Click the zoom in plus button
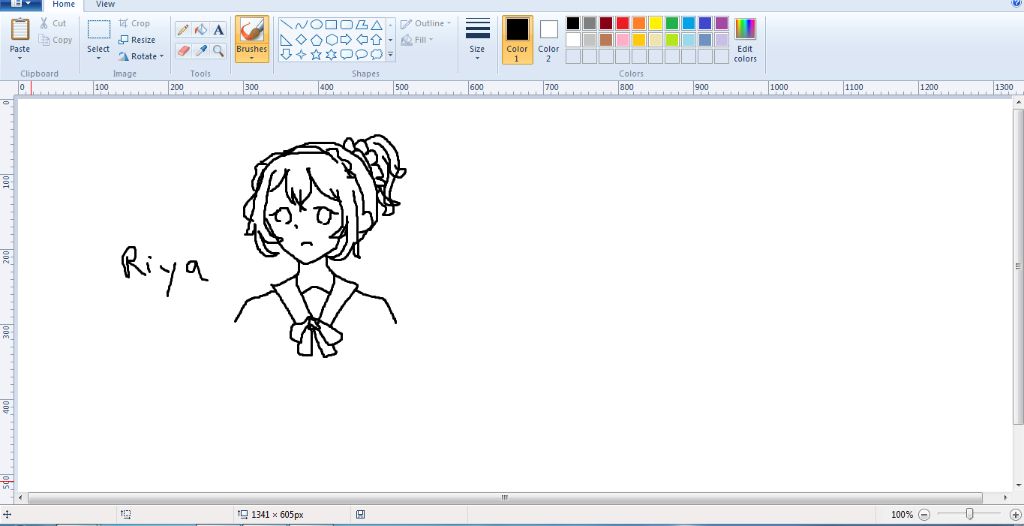This screenshot has width=1024, height=526. tap(1015, 515)
